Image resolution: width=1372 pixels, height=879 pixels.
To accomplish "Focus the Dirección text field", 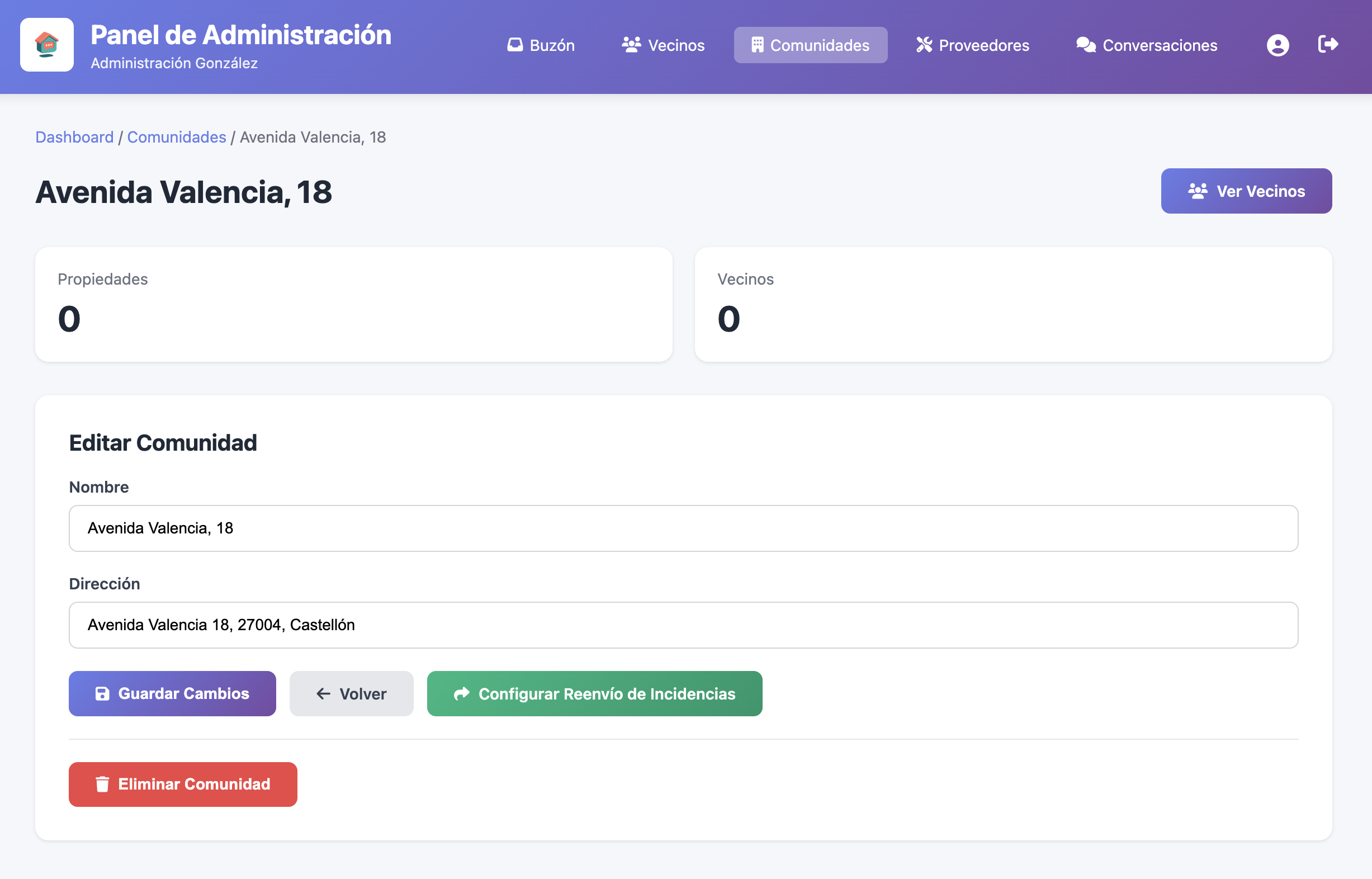I will [683, 625].
